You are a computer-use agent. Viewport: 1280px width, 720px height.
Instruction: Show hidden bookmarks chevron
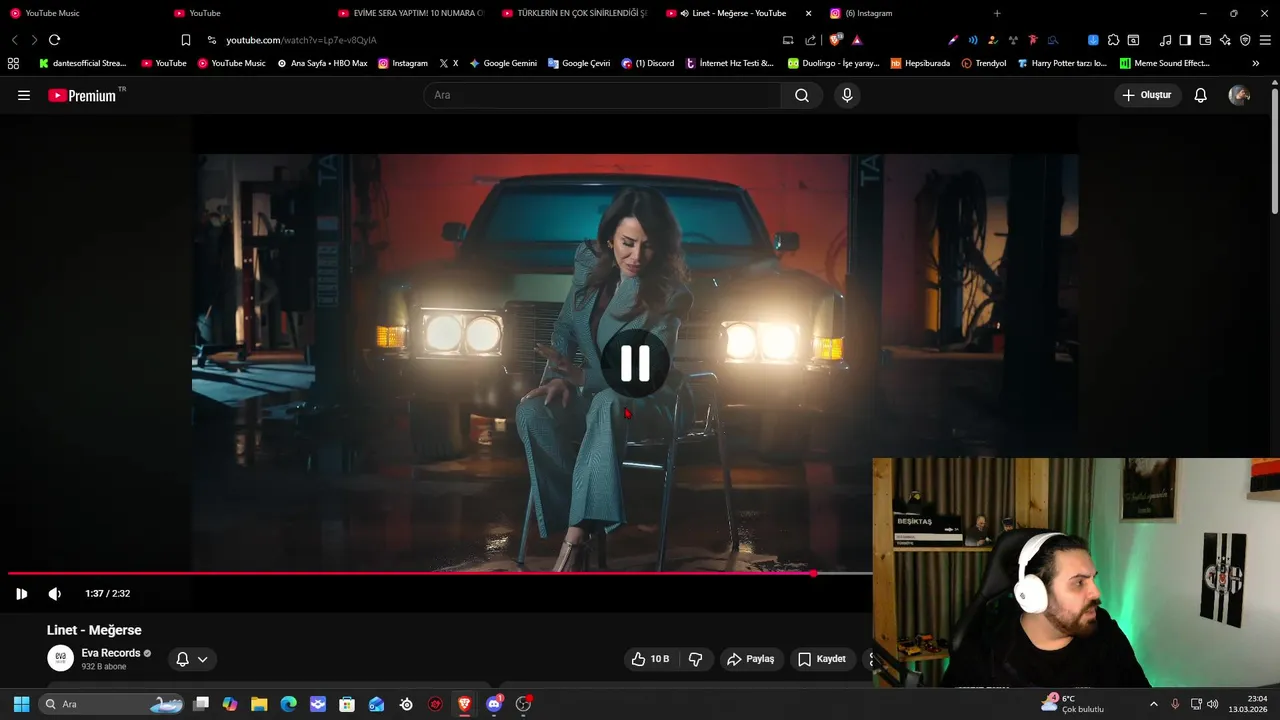(1256, 63)
